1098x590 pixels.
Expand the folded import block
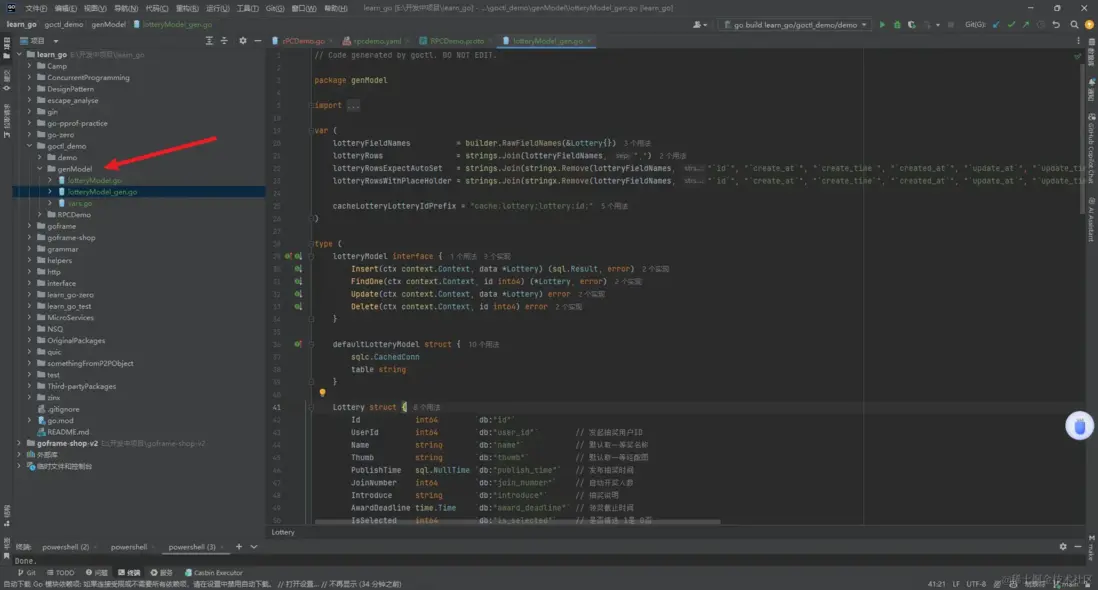[352, 105]
